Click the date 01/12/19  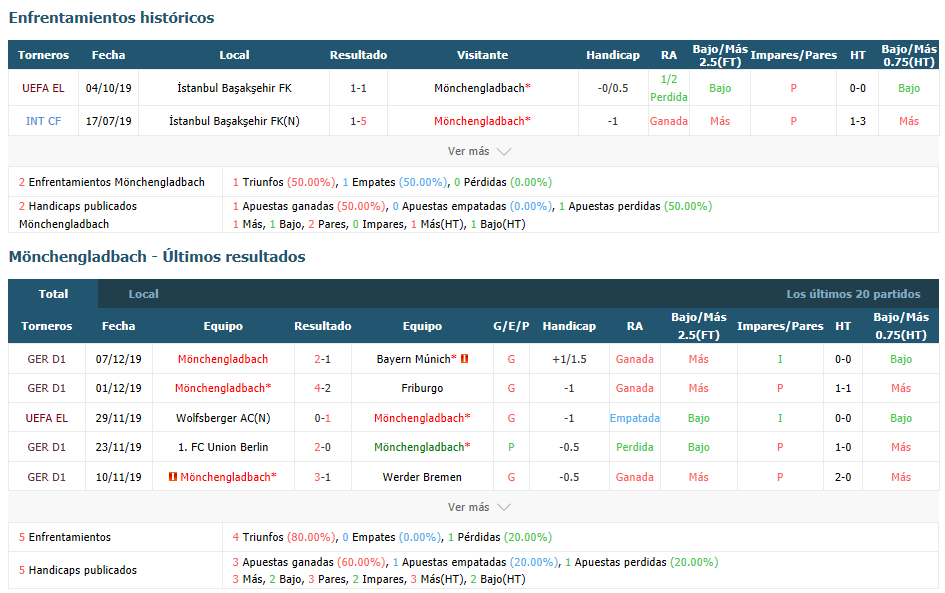(119, 388)
